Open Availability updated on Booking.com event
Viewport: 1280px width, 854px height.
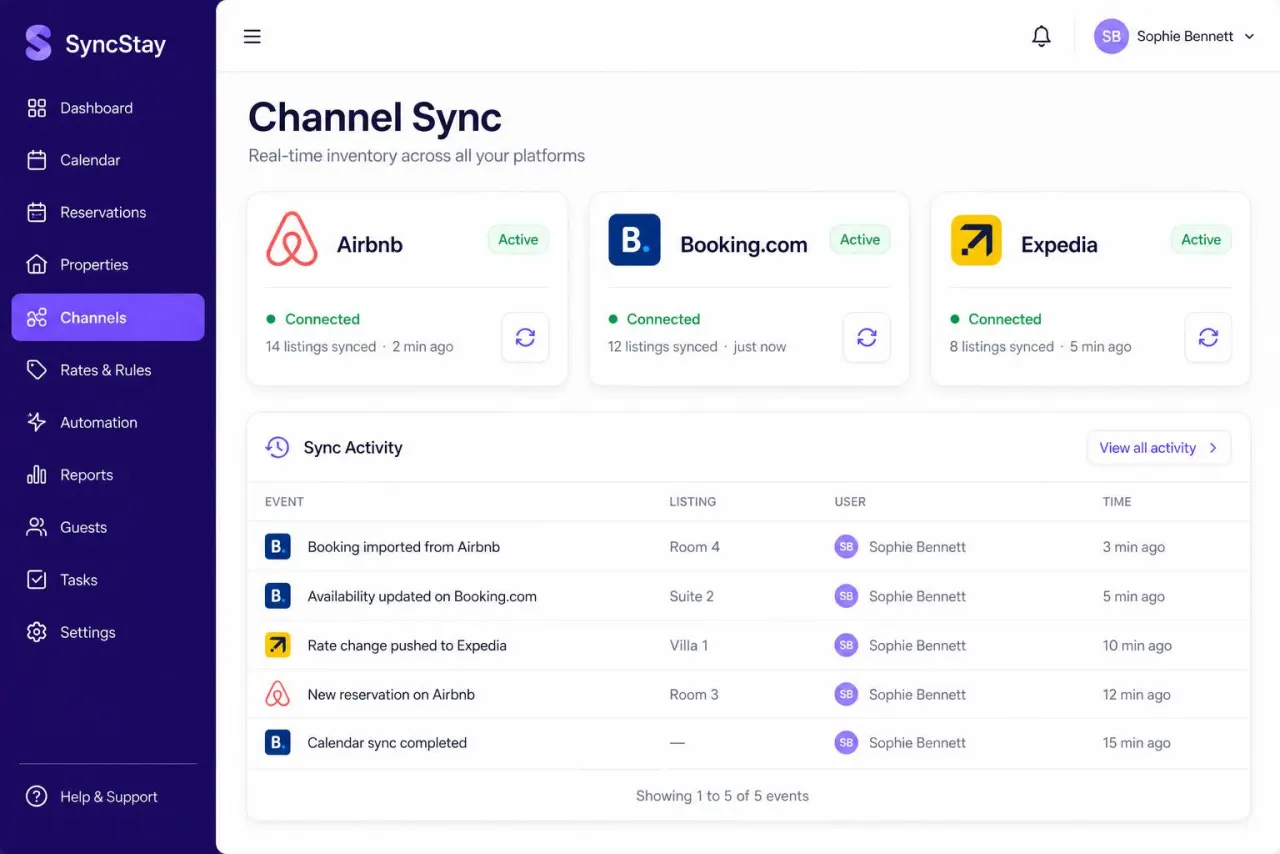tap(422, 596)
